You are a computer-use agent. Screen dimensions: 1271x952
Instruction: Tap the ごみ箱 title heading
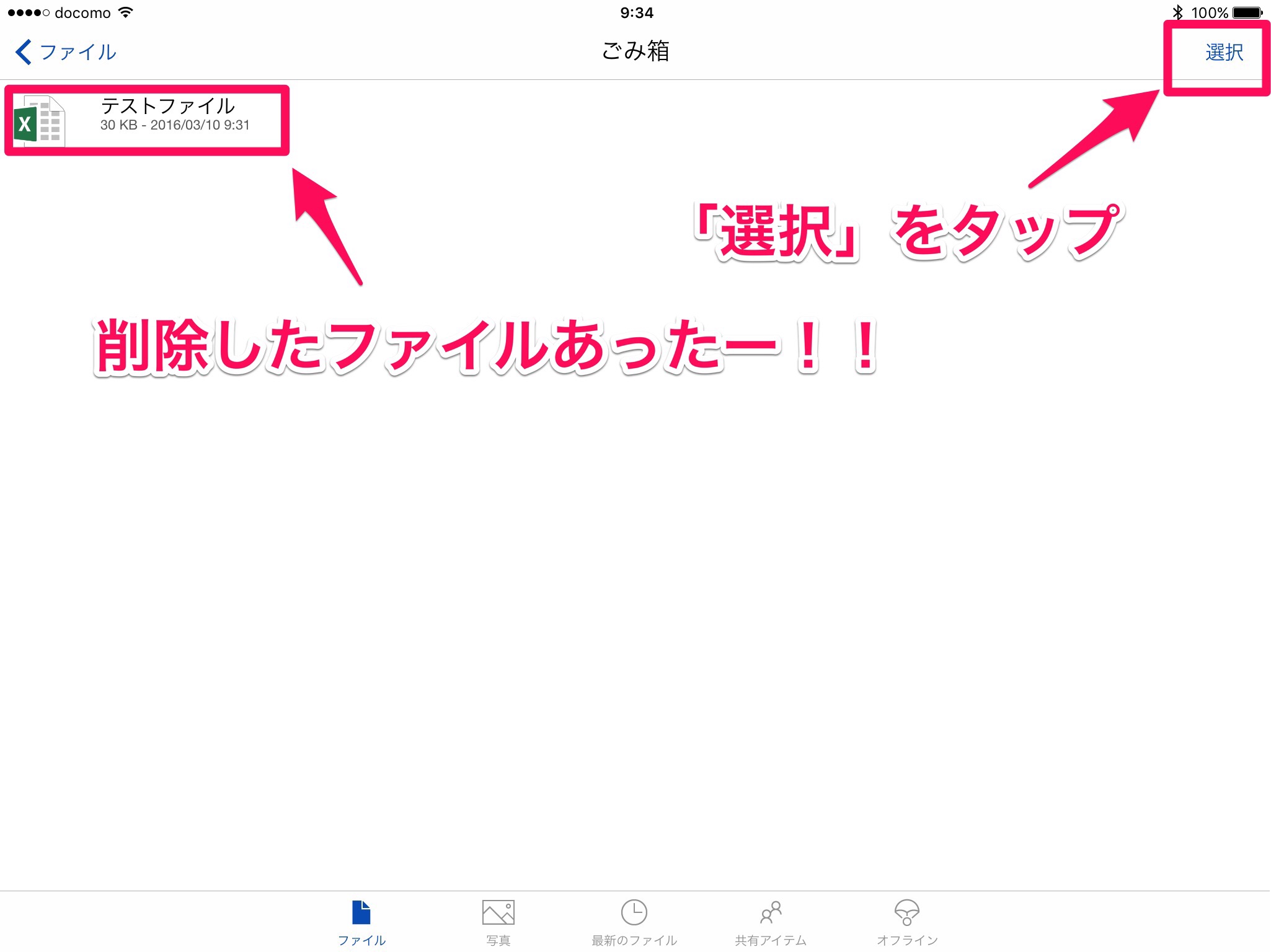(635, 51)
